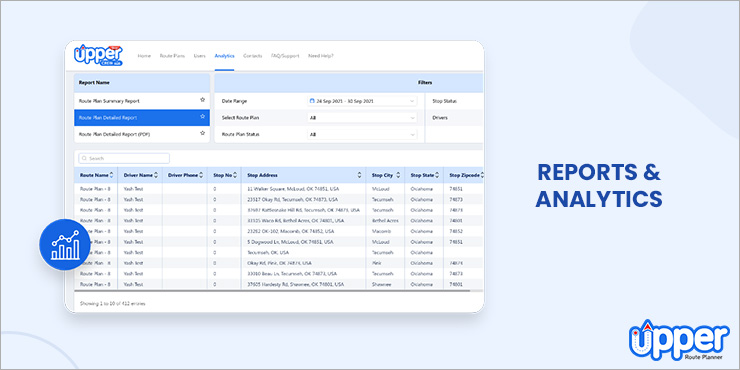Image resolution: width=740 pixels, height=370 pixels.
Task: Click the Upper Route Planner logo bottom right
Action: pyautogui.click(x=679, y=339)
